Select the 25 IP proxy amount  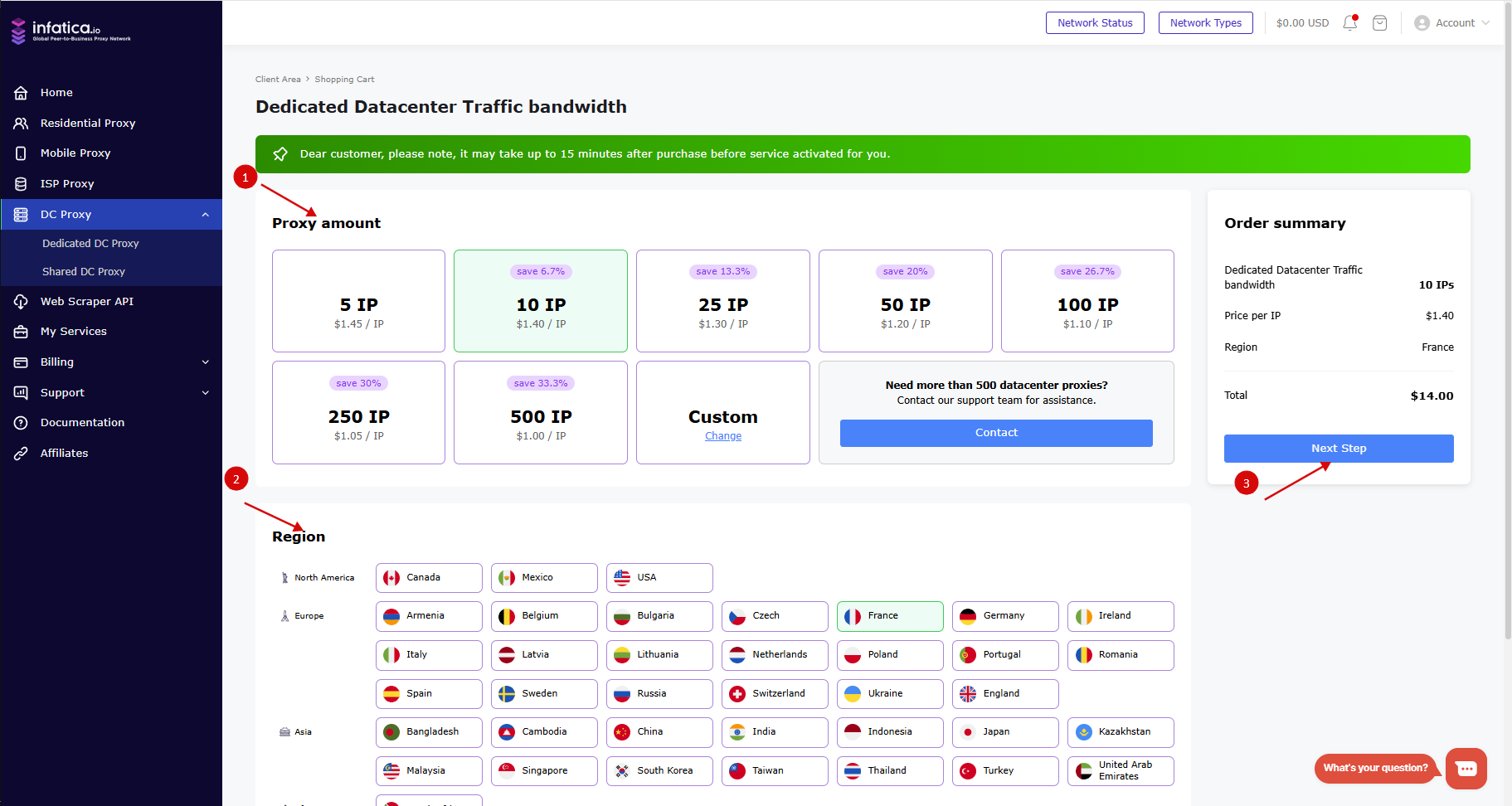point(723,301)
